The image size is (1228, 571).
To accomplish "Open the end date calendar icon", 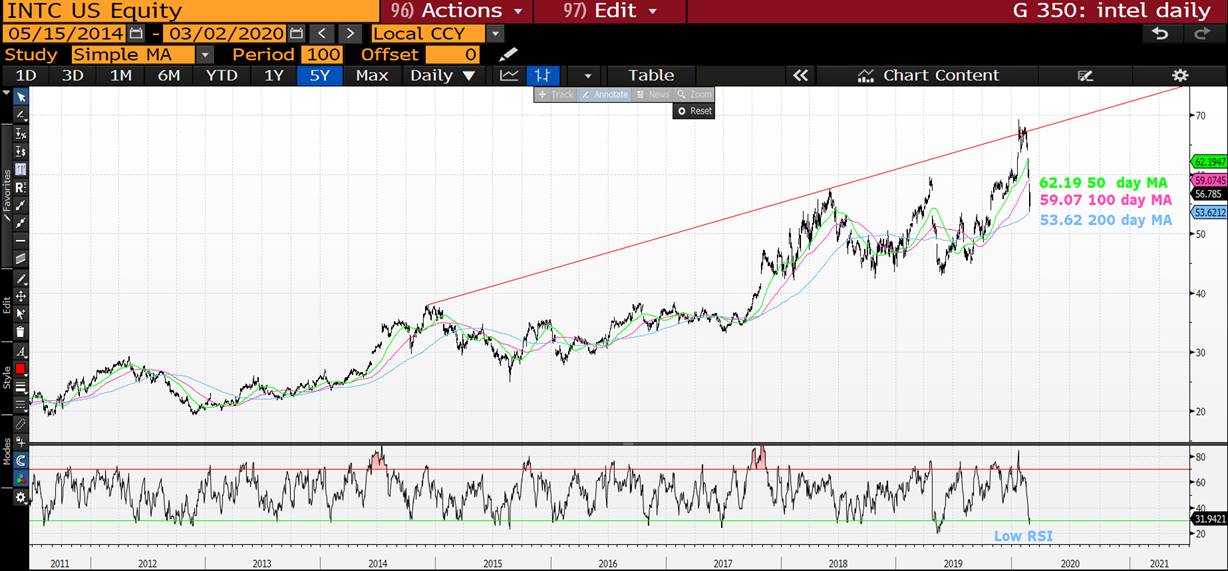I will tap(297, 33).
